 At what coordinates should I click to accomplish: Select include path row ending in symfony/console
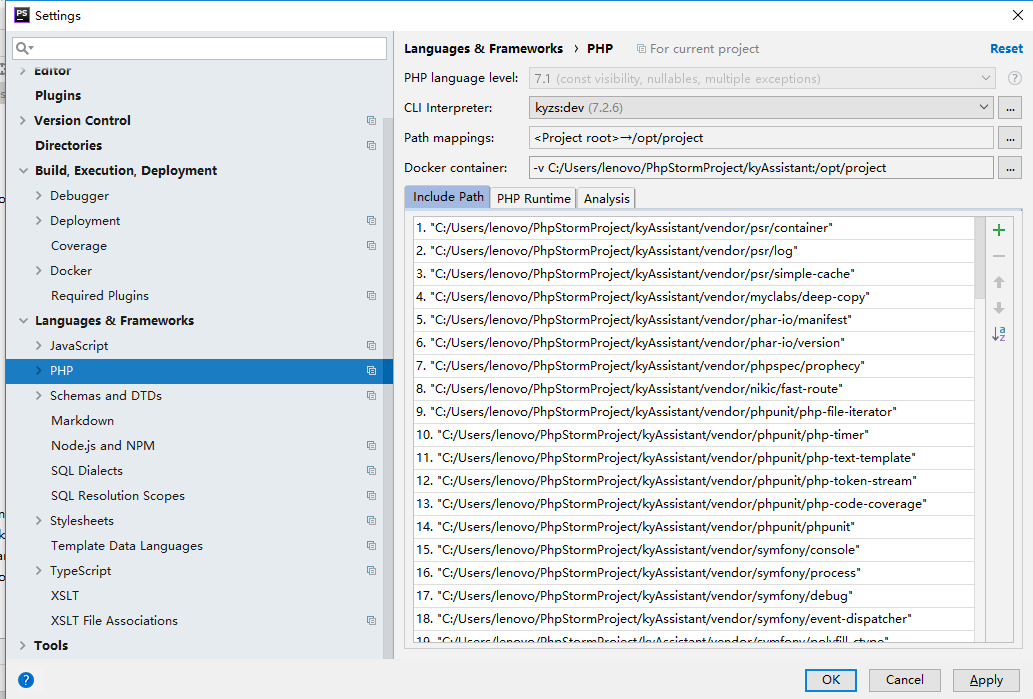click(x=694, y=549)
